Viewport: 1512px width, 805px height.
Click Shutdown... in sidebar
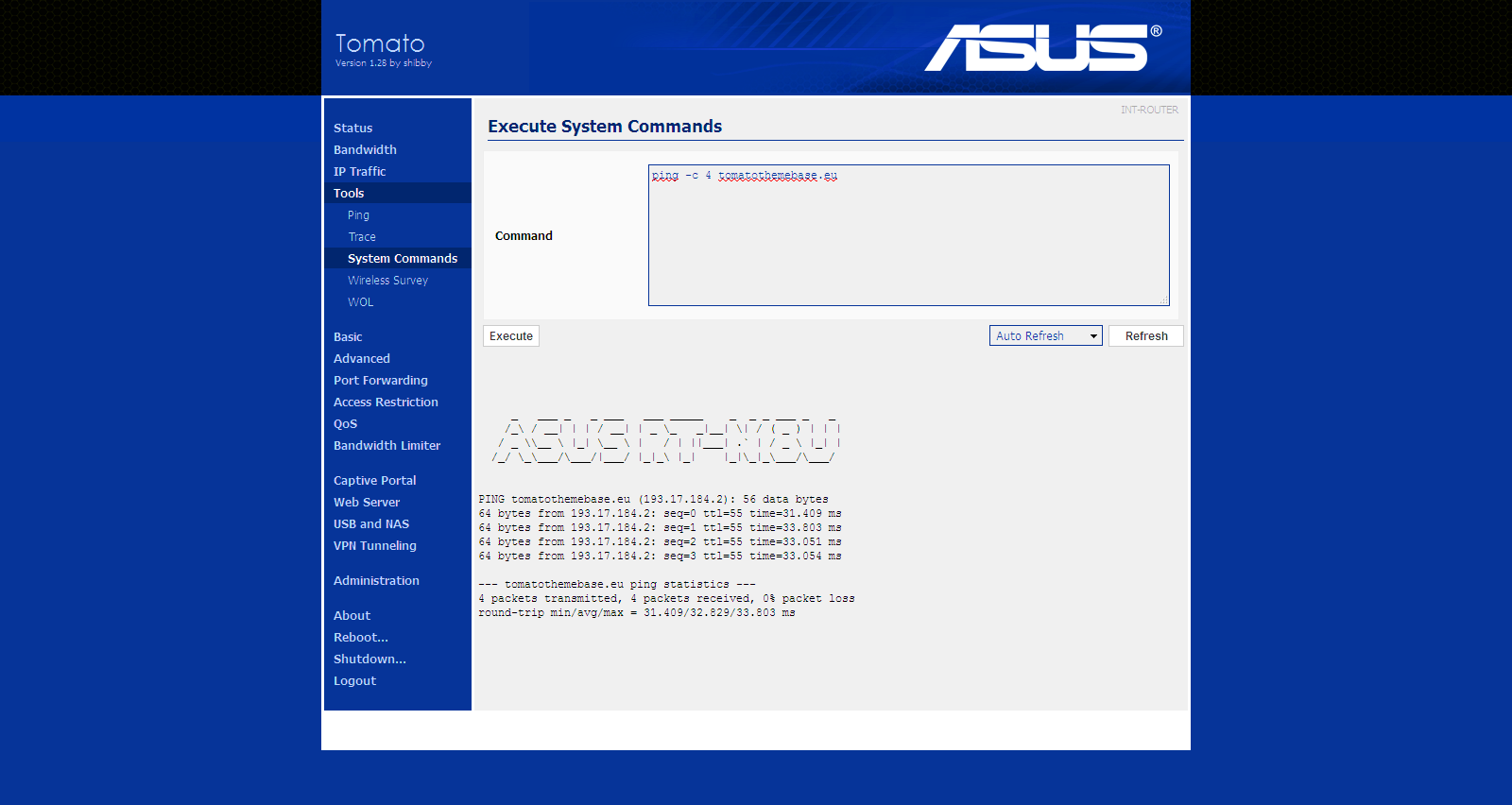pos(369,659)
